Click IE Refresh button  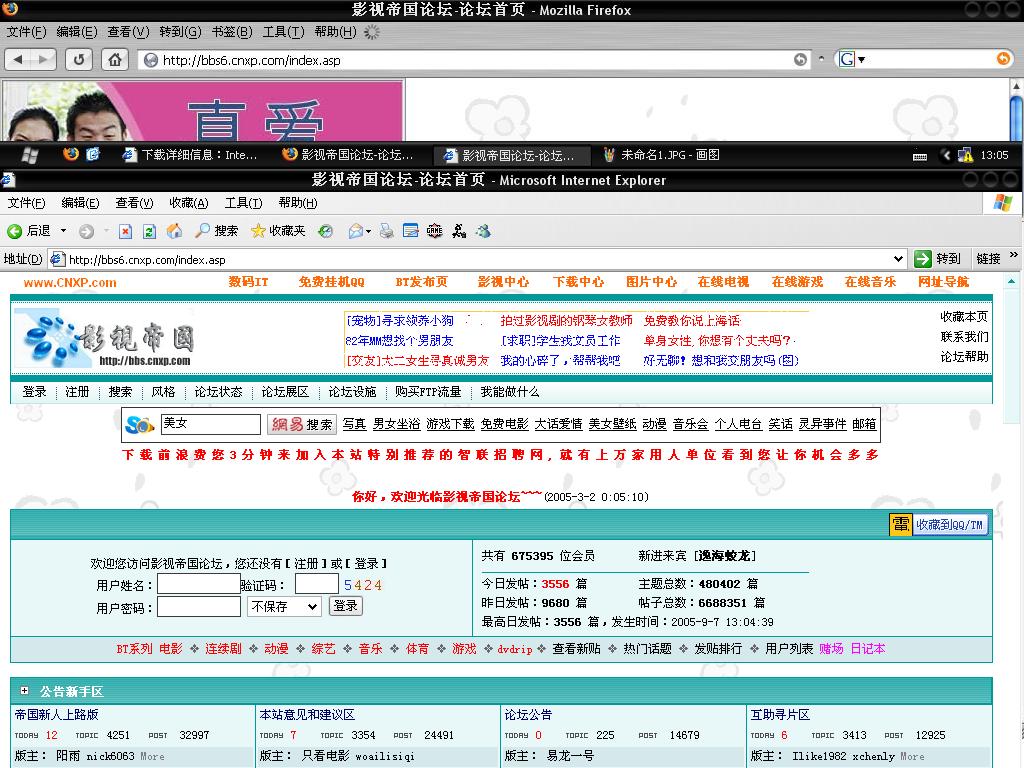click(x=150, y=231)
